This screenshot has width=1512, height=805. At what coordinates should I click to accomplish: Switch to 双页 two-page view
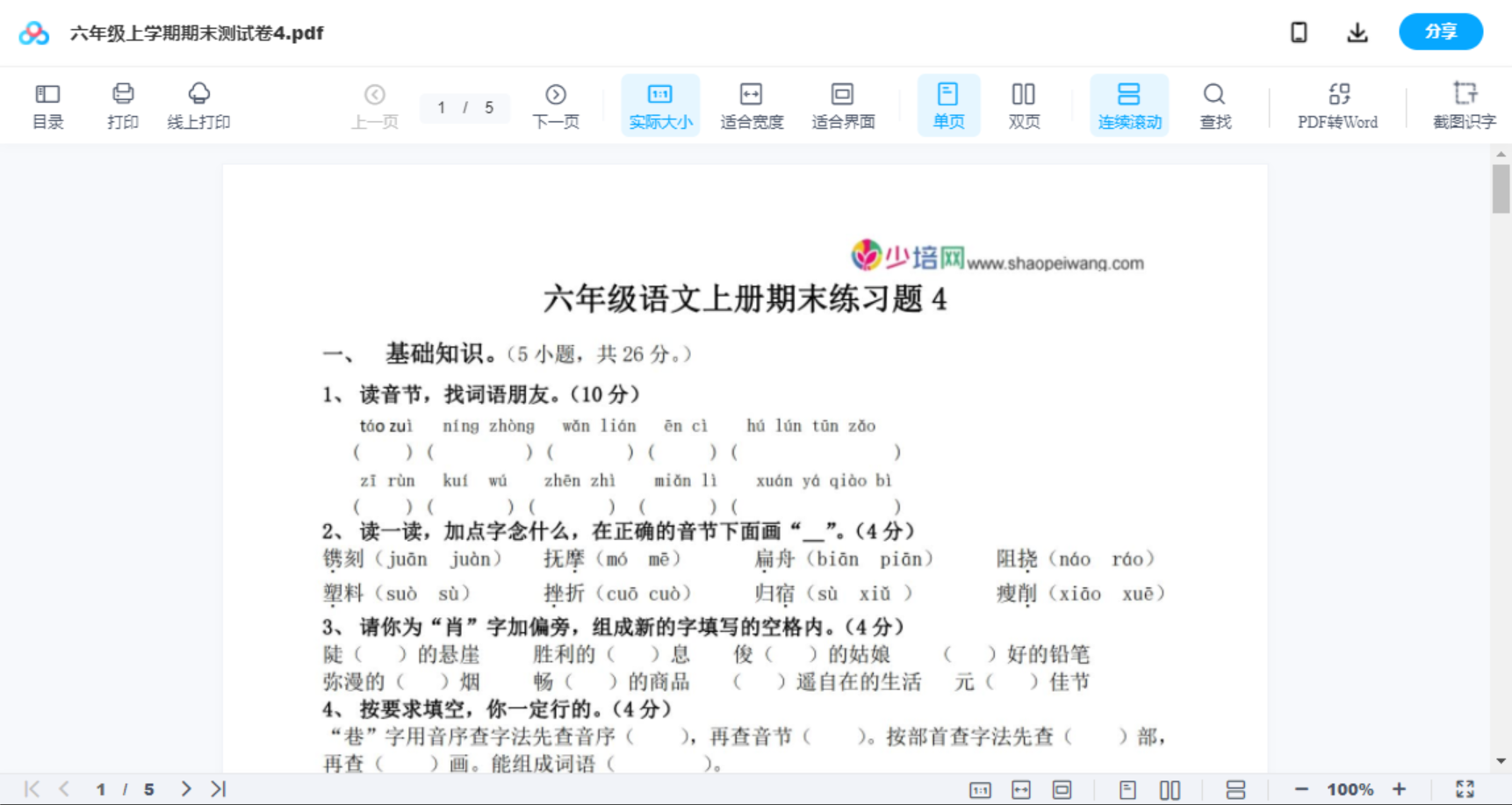tap(1024, 104)
